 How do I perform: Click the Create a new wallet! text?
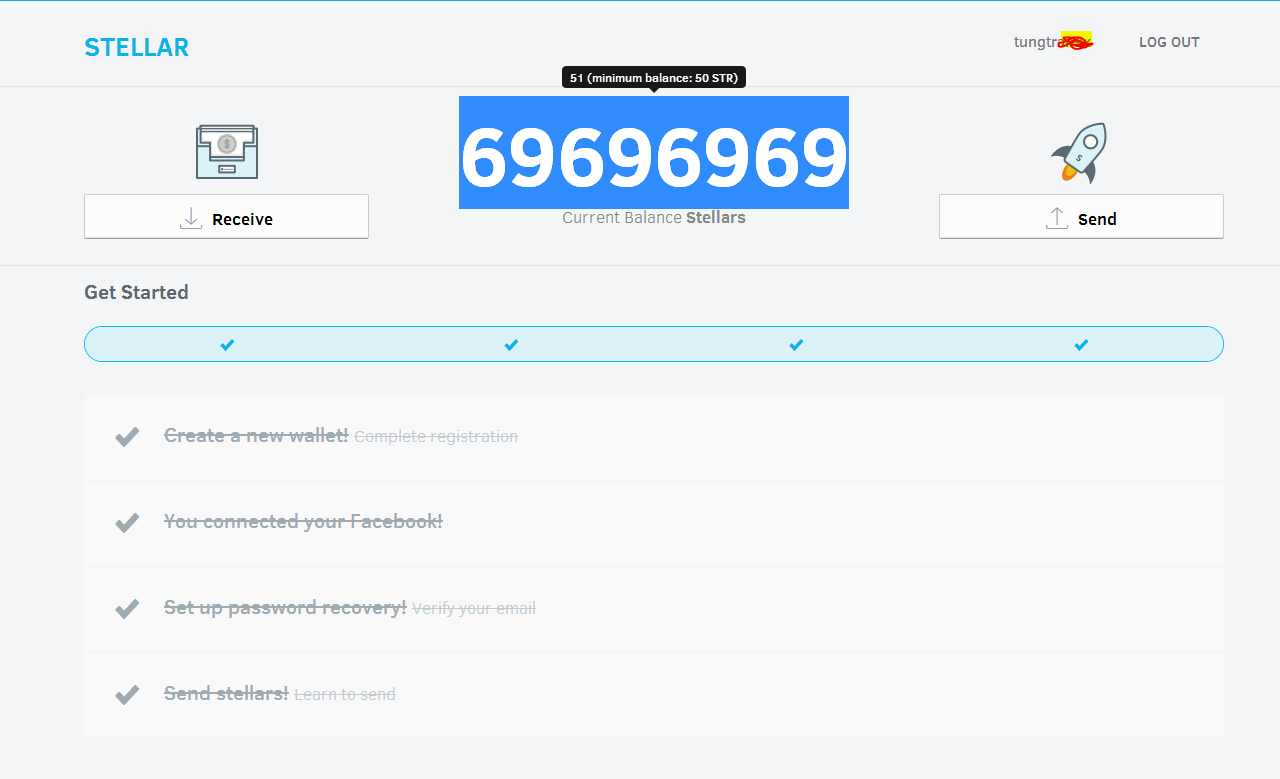(x=256, y=435)
